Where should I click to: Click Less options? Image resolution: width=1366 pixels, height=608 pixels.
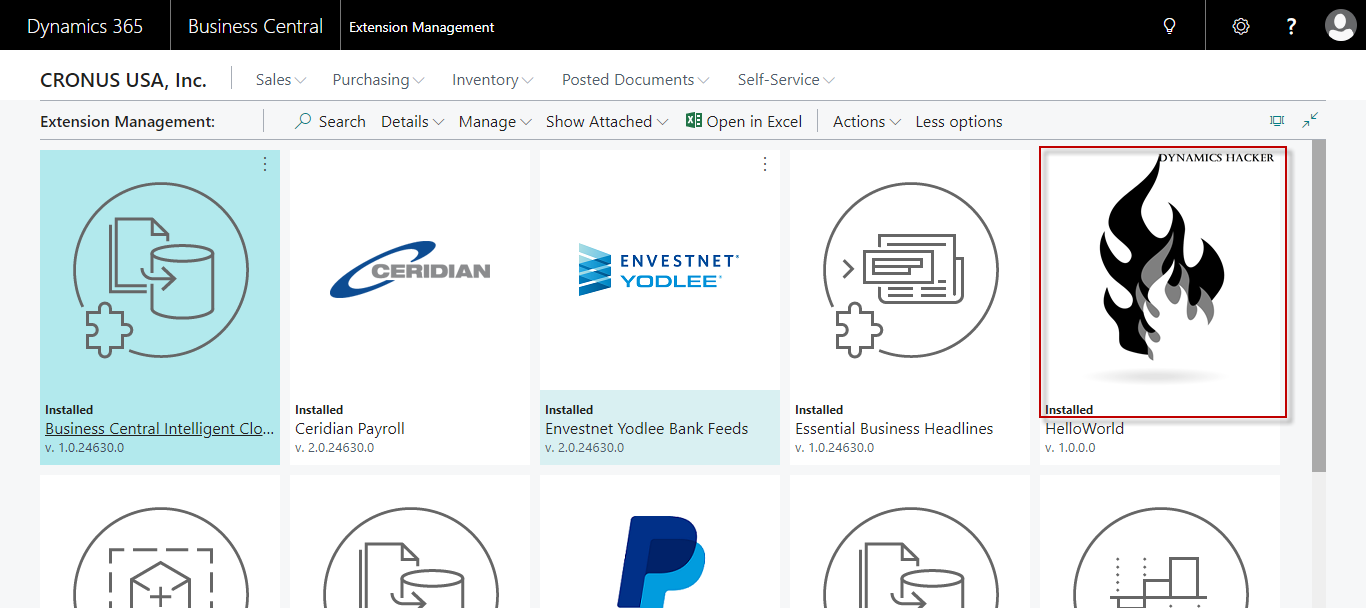coord(959,121)
